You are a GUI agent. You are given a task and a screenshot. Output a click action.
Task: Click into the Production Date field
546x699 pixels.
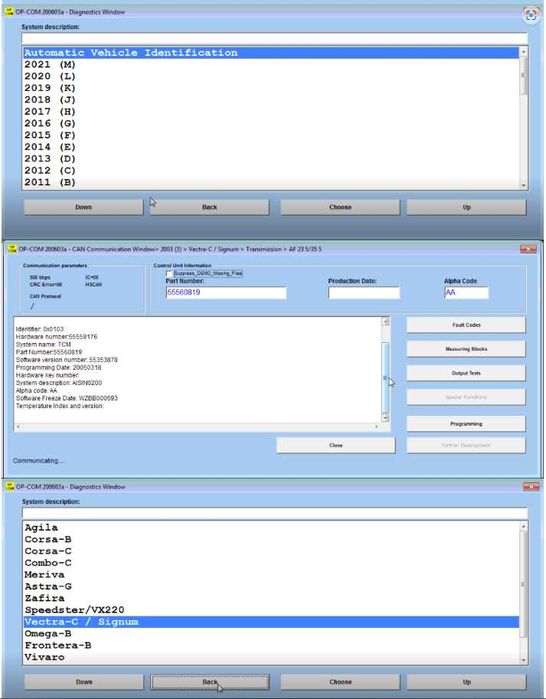[364, 293]
